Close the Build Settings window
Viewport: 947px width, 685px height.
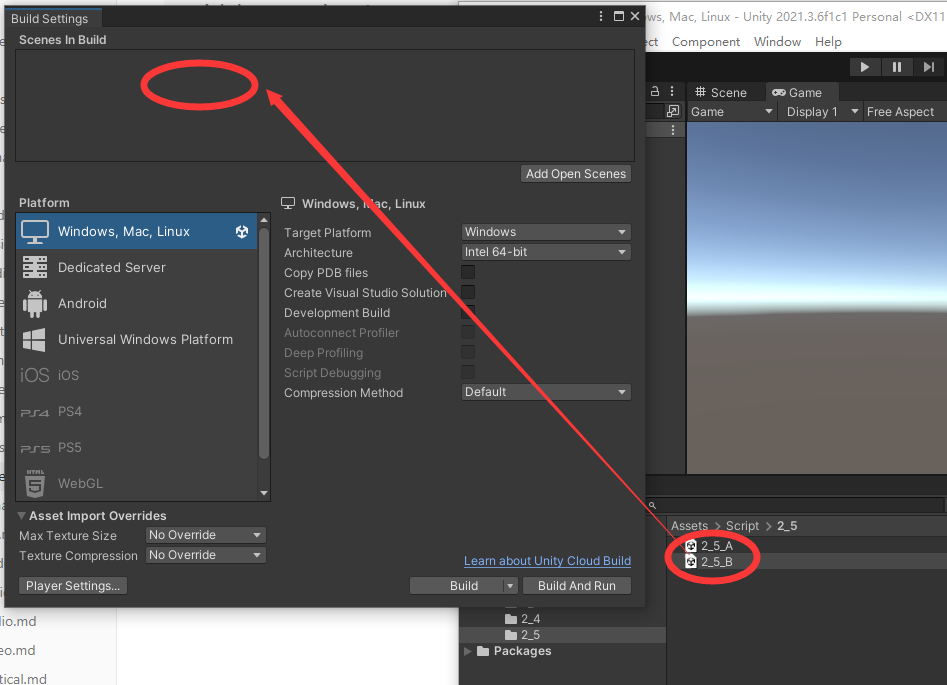(x=635, y=16)
